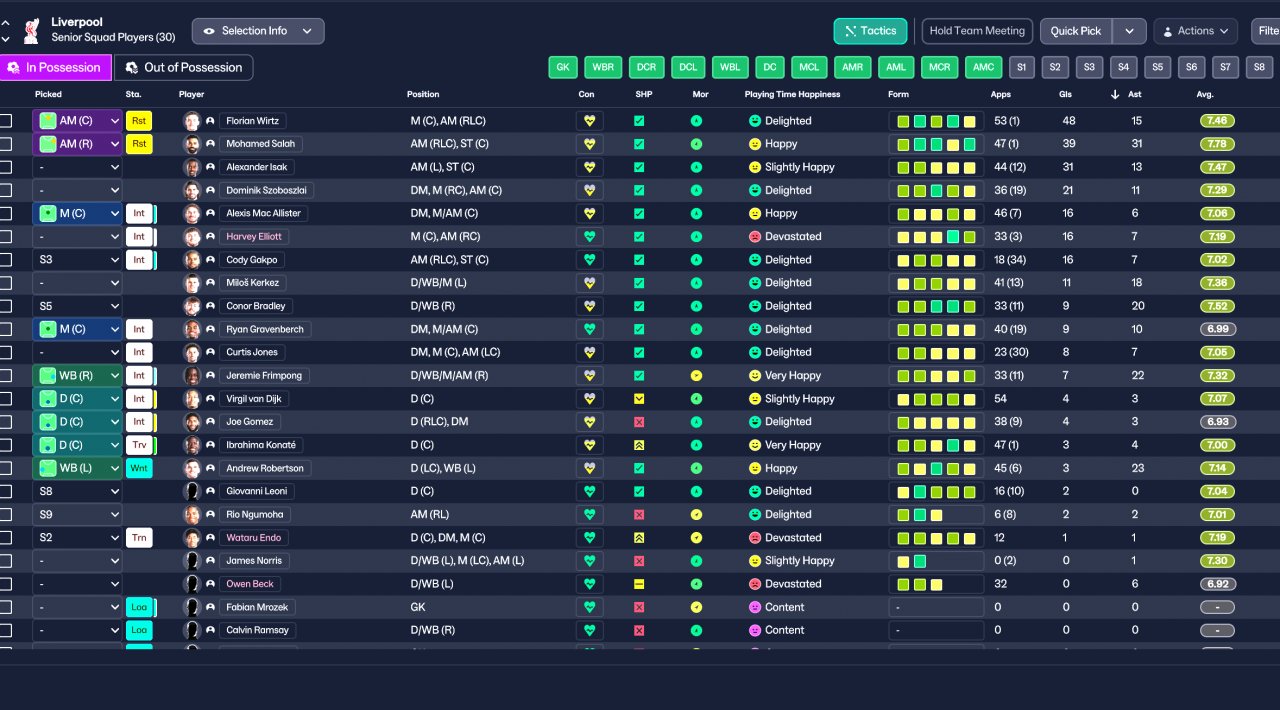Screen dimensions: 1280x710
Task: Open the Tactics button
Action: point(871,31)
